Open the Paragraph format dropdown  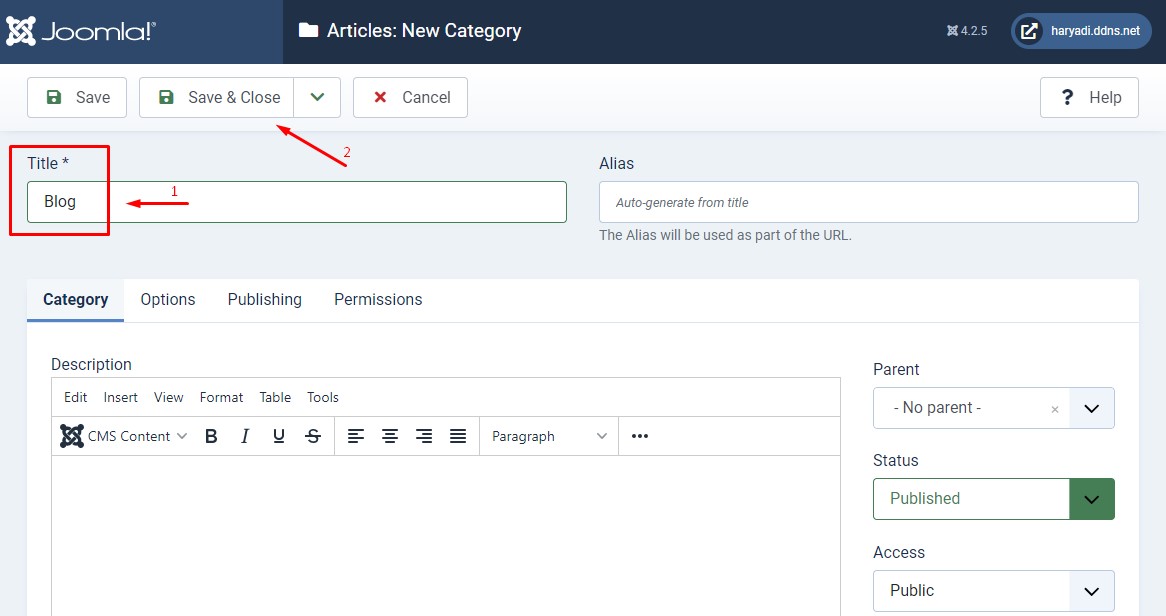pyautogui.click(x=549, y=436)
